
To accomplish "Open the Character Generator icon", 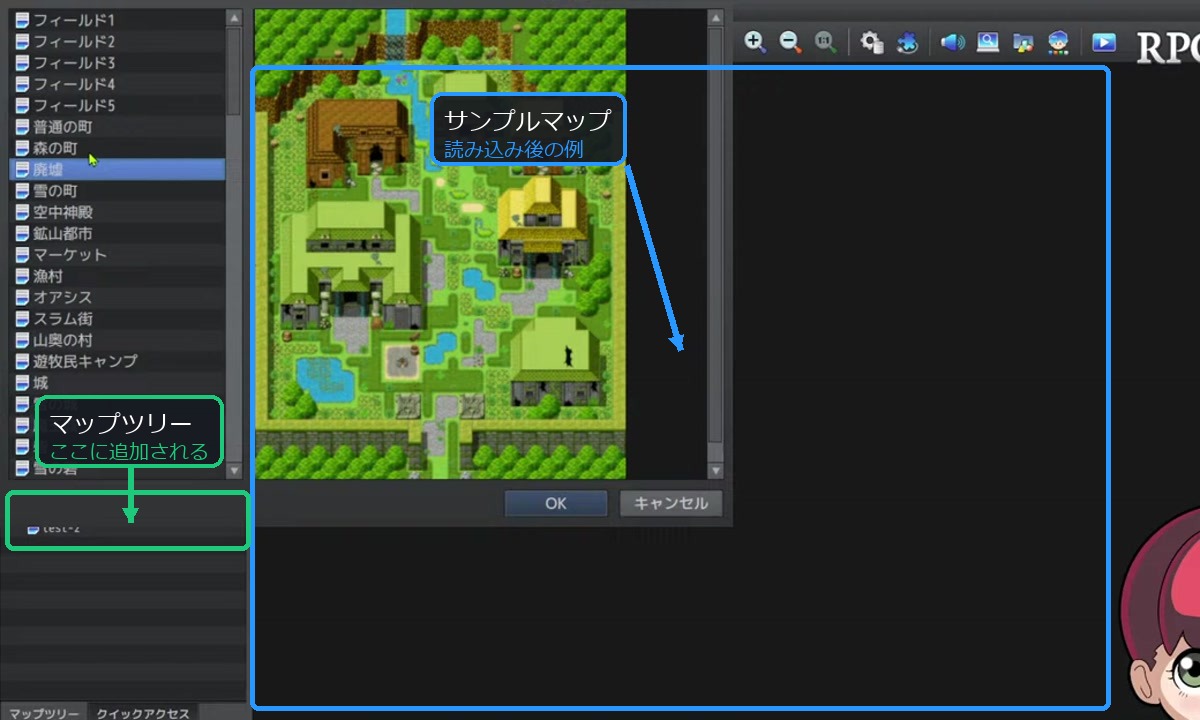I will pos(1058,42).
